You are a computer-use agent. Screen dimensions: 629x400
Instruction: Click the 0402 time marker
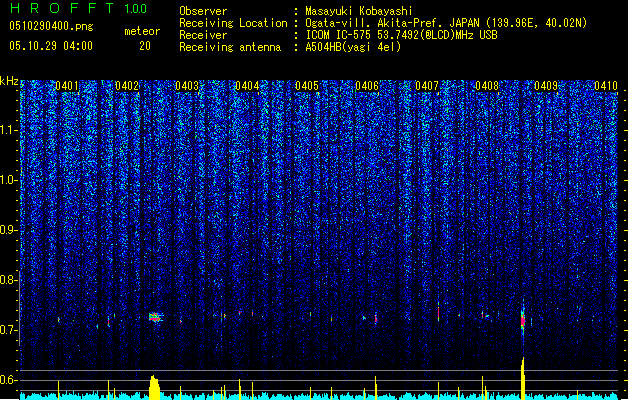[127, 86]
